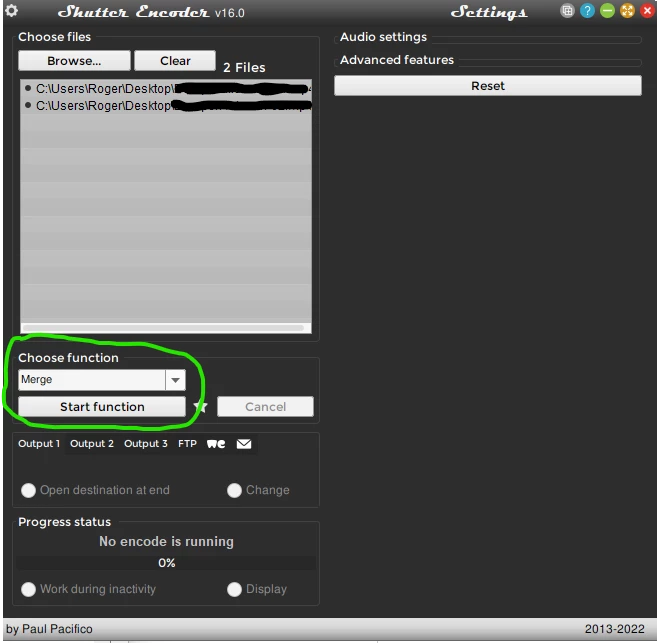657x643 pixels.
Task: Switch to the Output 3 tab
Action: pos(145,444)
